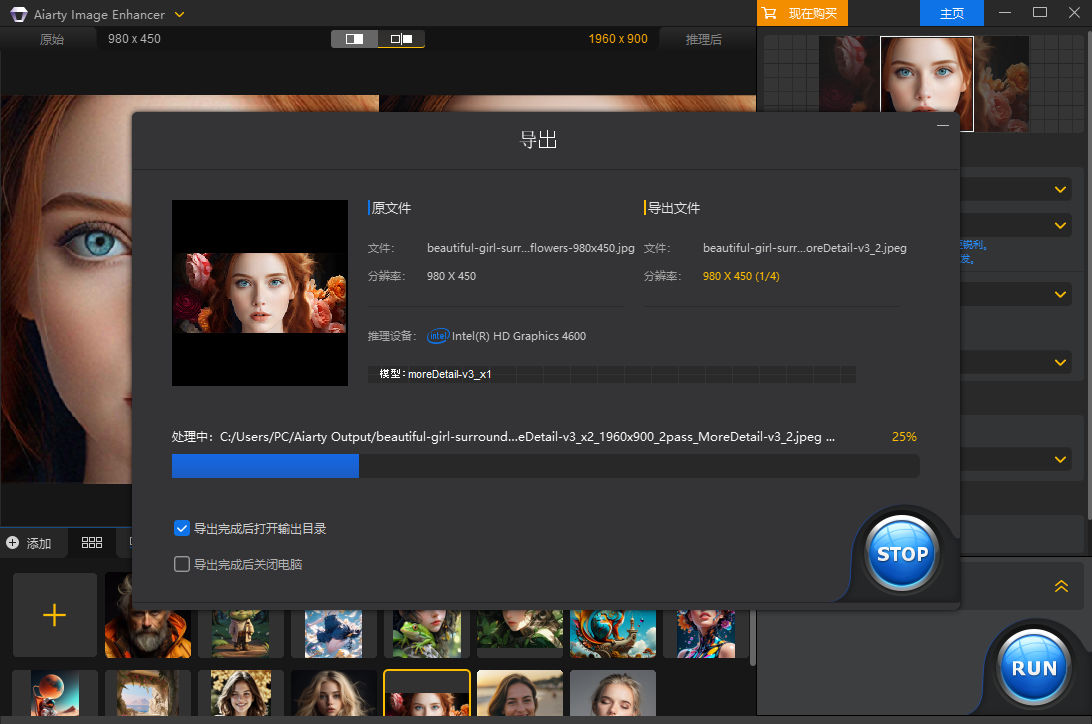
Task: Click the blue sharpening hint text
Action: click(974, 252)
